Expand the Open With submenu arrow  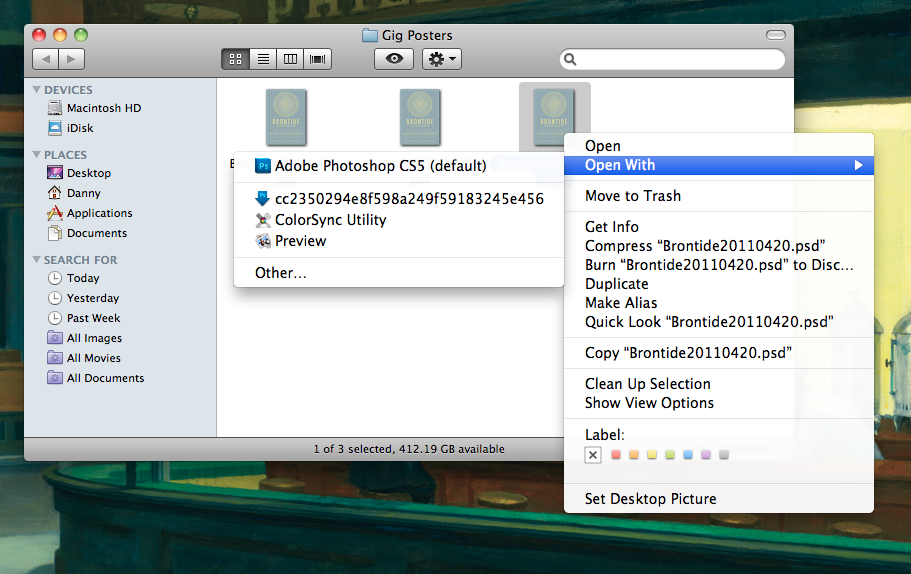click(858, 165)
